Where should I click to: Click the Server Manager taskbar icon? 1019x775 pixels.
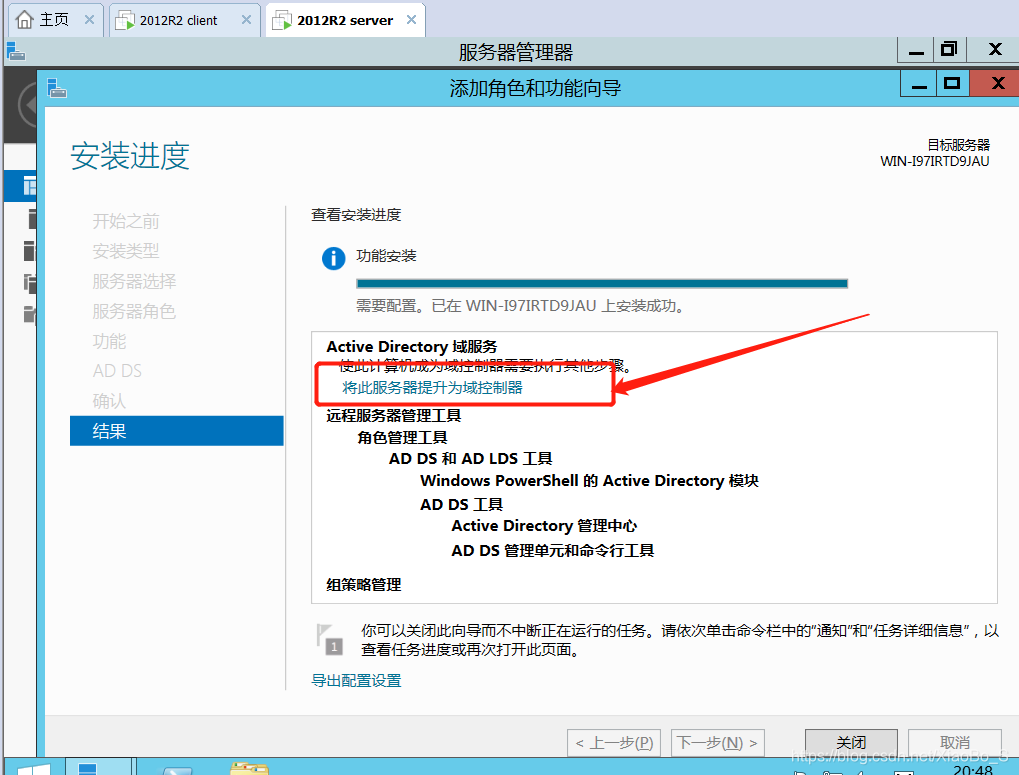[x=87, y=768]
